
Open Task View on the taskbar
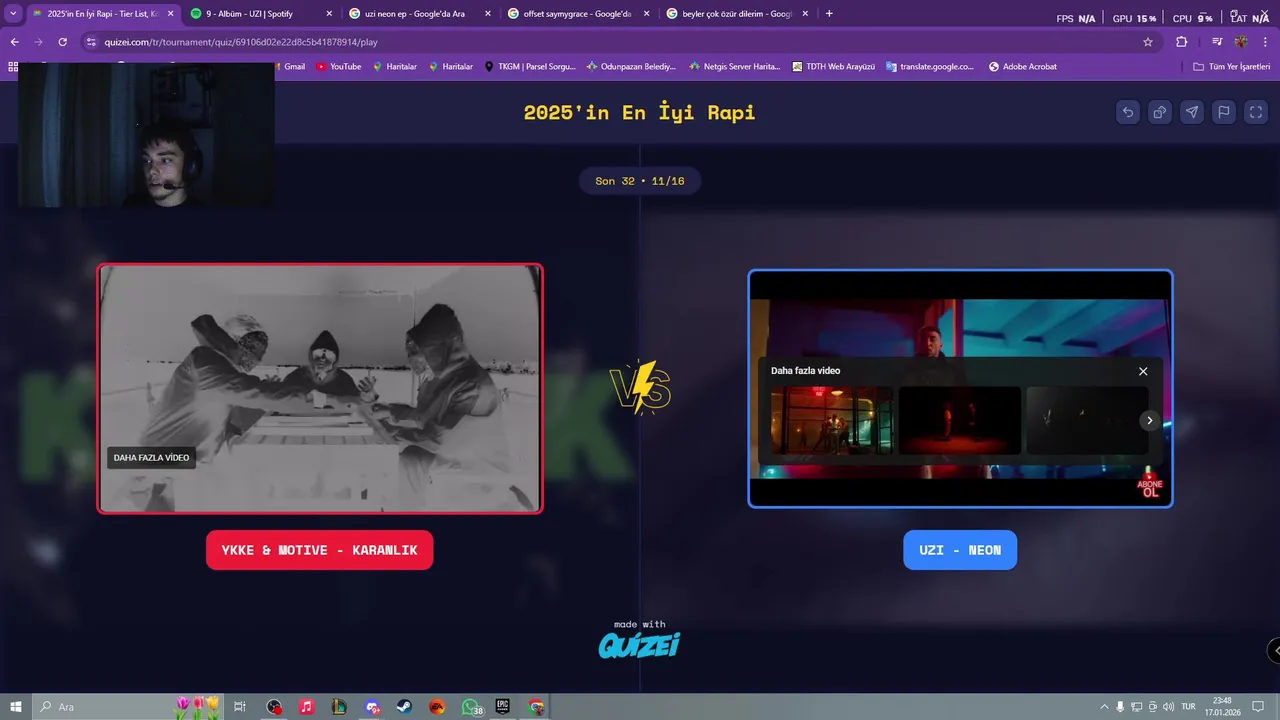pyautogui.click(x=240, y=707)
